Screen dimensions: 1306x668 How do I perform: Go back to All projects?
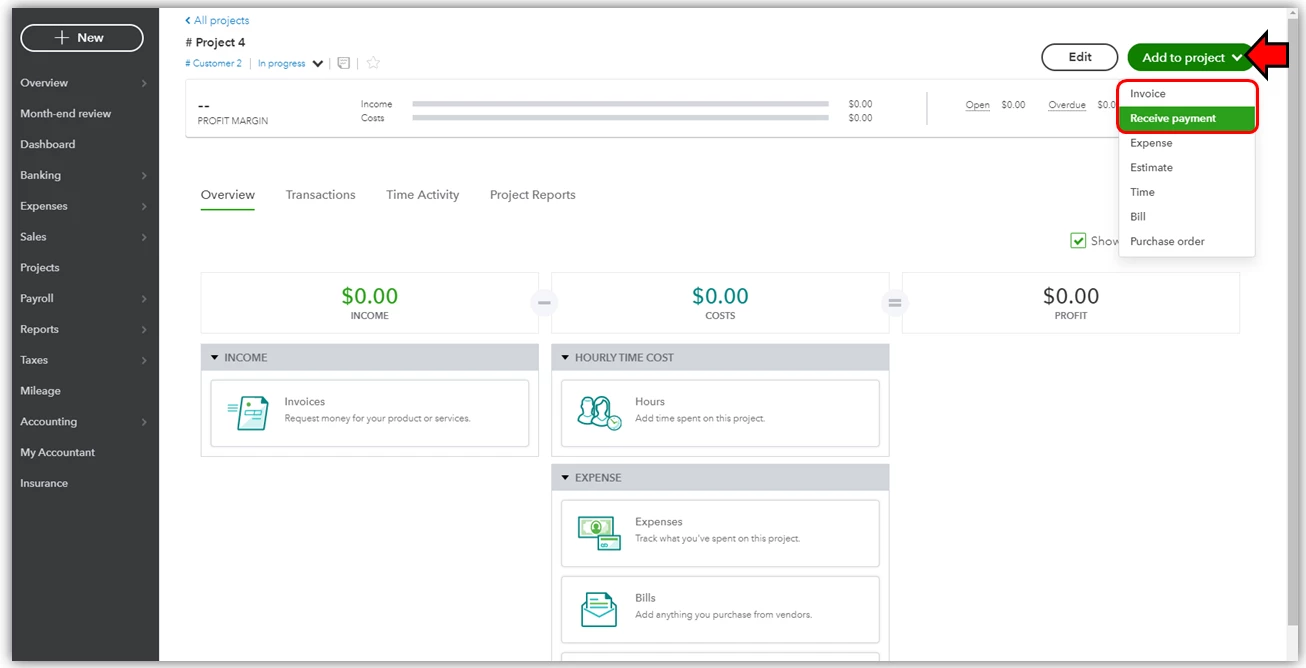click(x=217, y=20)
